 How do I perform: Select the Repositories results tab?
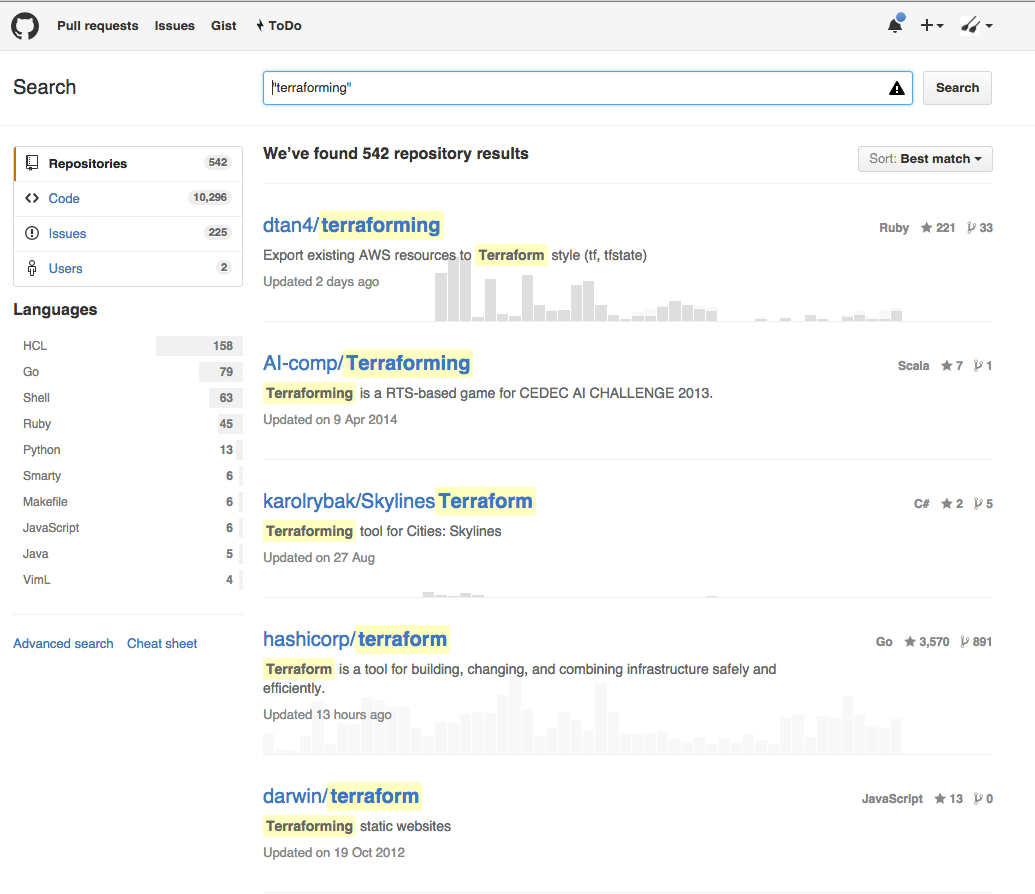click(x=128, y=164)
